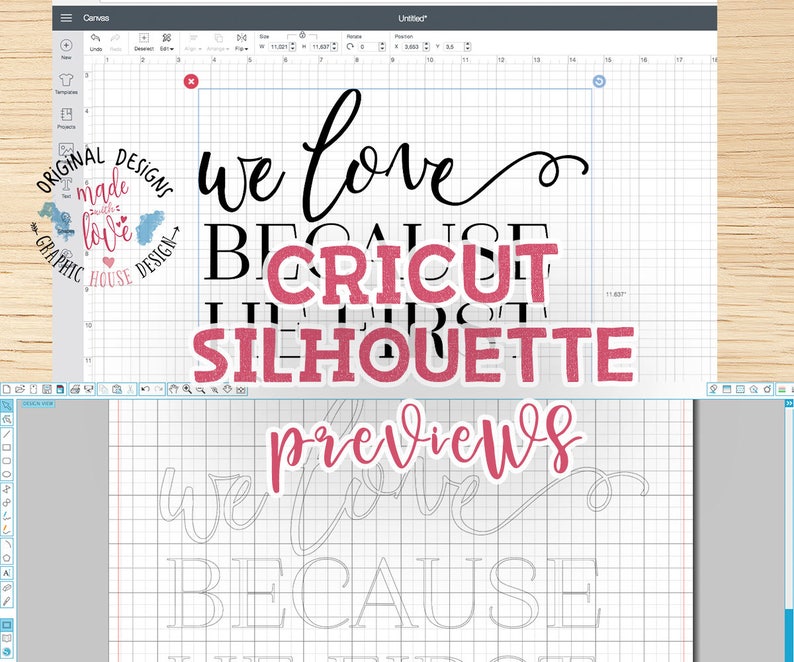Save to SD card icon in Silhouette
The image size is (794, 662).
point(60,389)
